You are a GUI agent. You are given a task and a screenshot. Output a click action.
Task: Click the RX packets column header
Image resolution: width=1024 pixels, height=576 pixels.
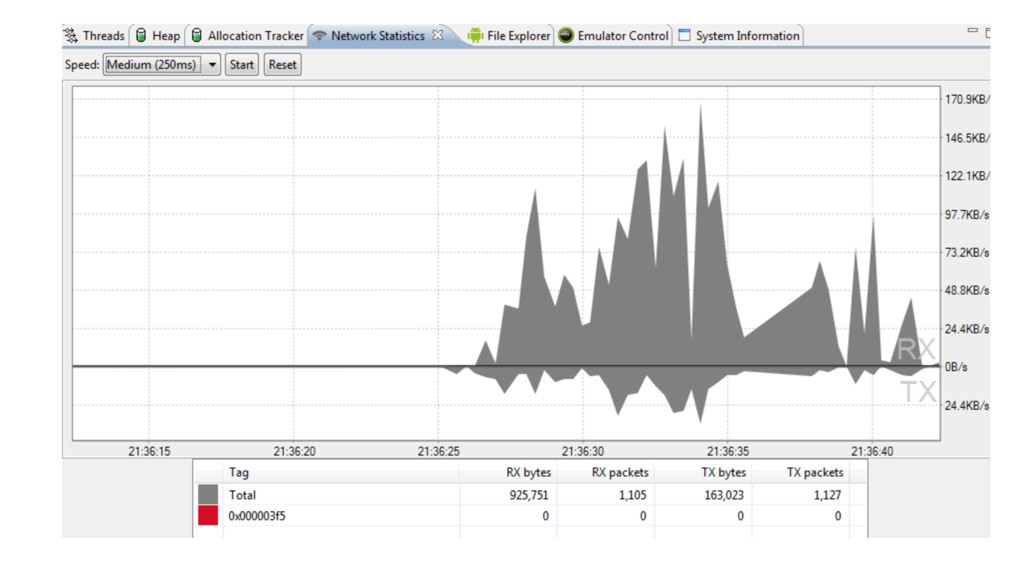point(620,472)
